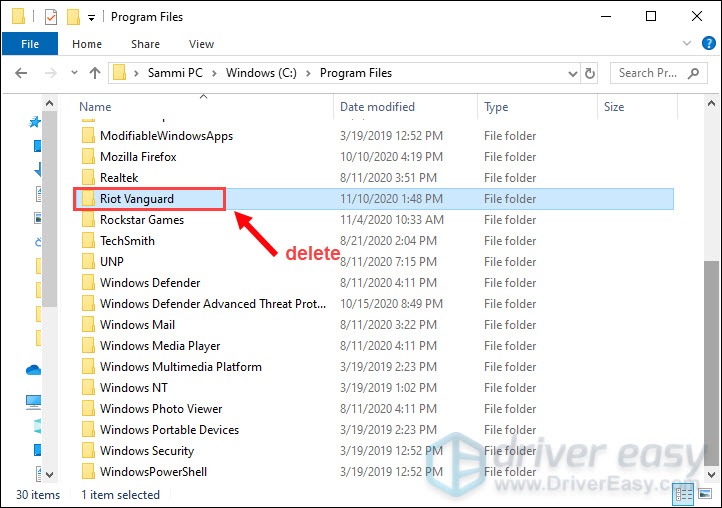Expand the ribbon with the chevron

pos(687,43)
